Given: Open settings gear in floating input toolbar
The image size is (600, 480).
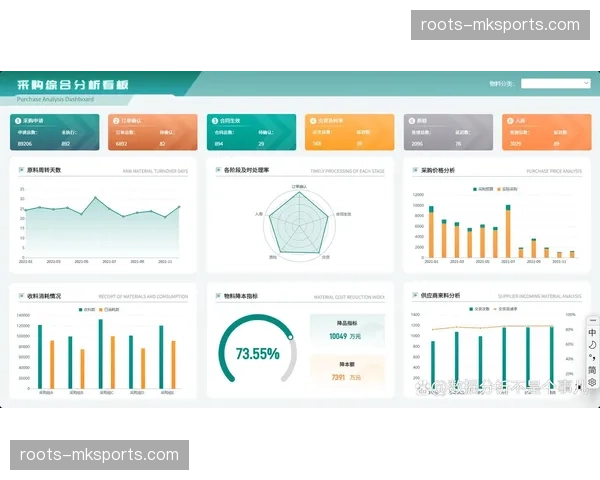Looking at the screenshot, I should tap(592, 382).
